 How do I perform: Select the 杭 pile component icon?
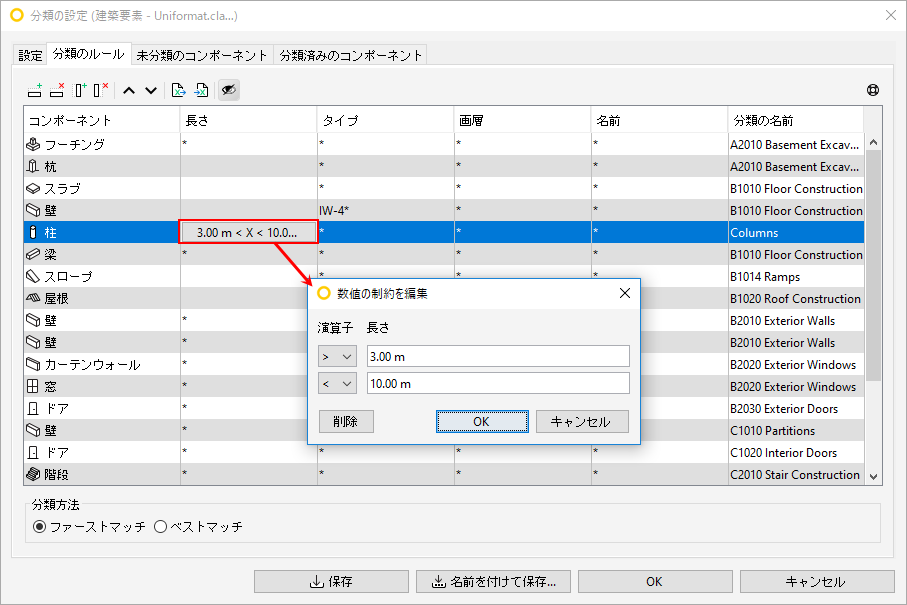[x=33, y=166]
